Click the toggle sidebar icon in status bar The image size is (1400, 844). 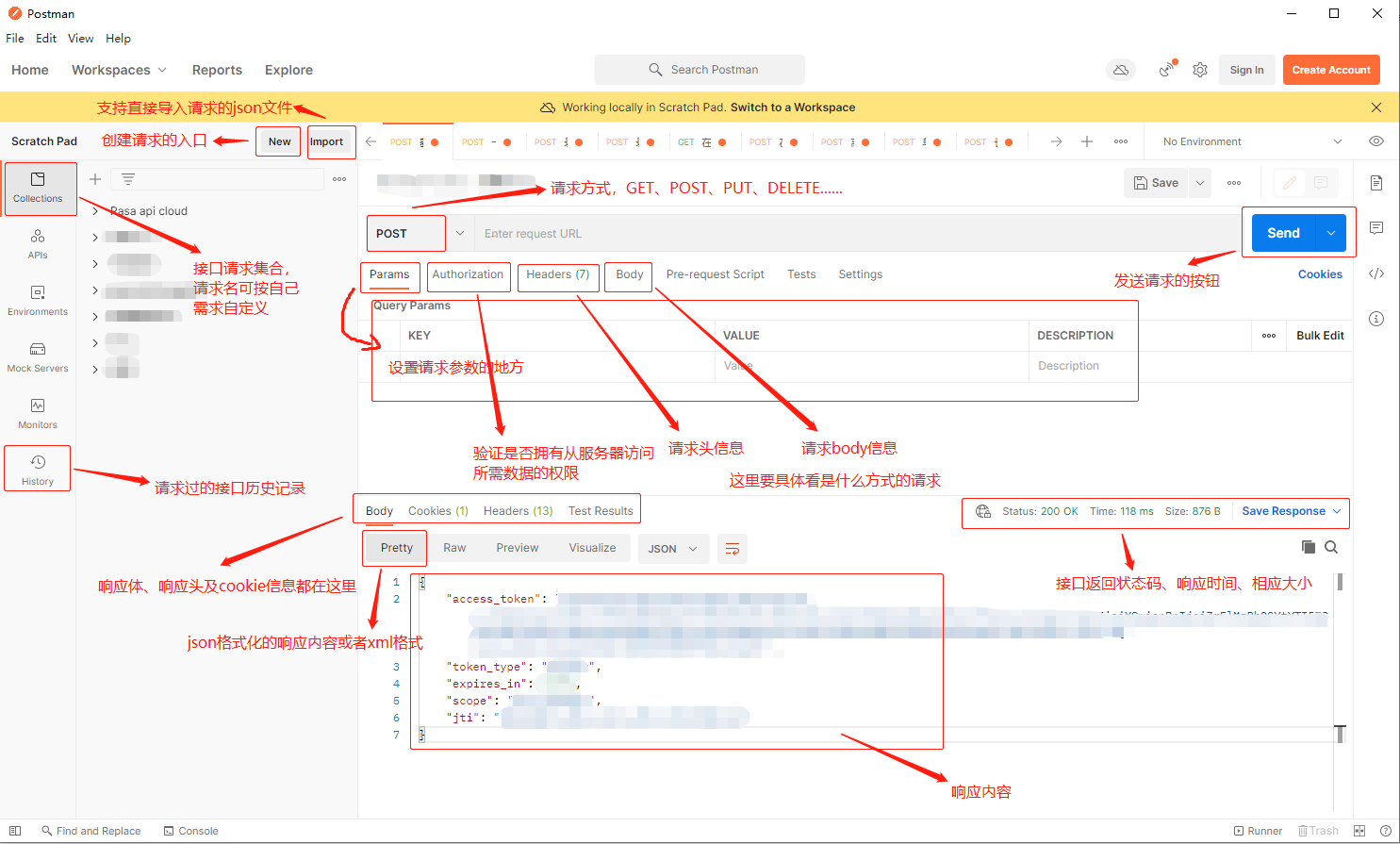point(15,831)
